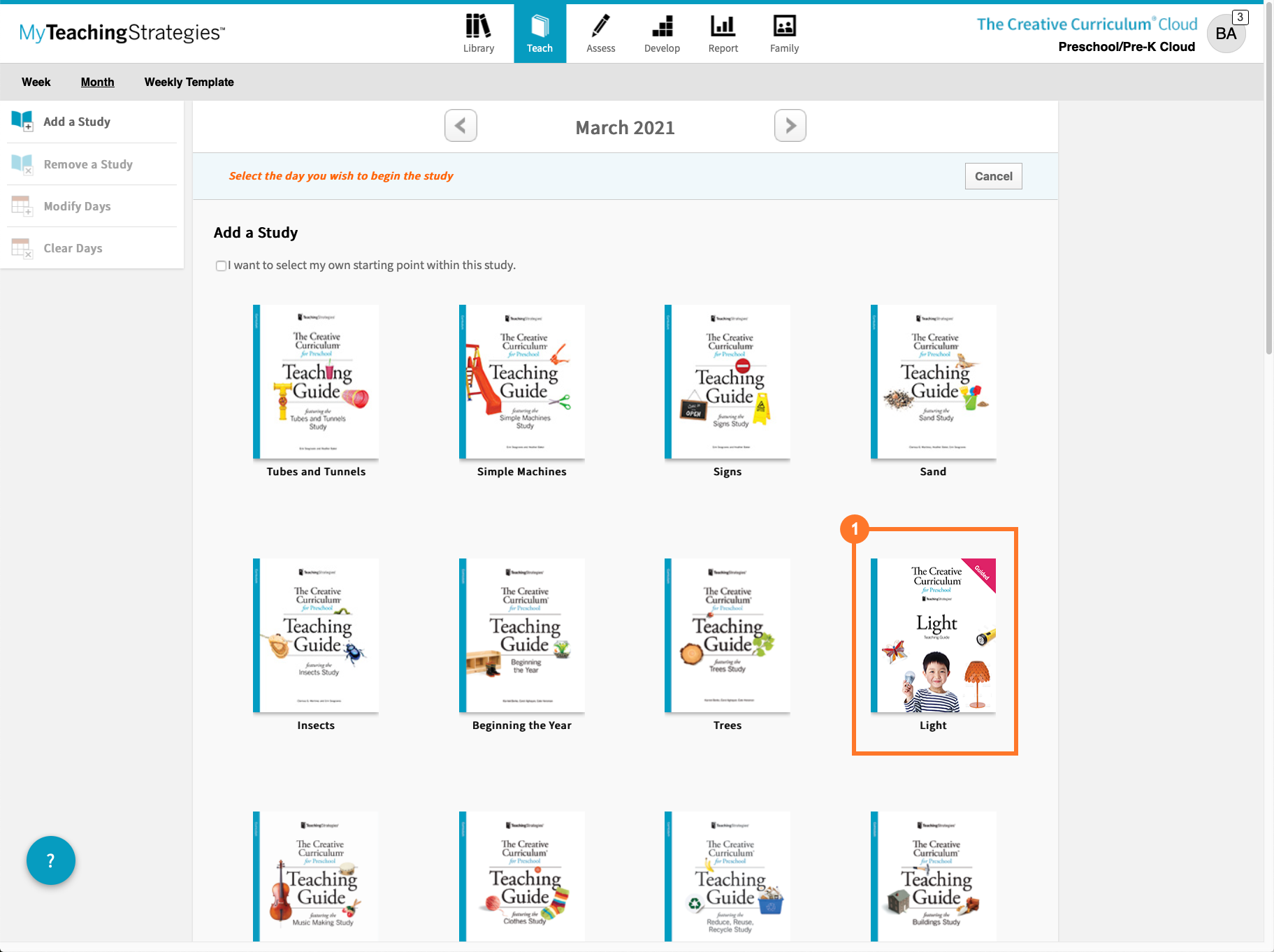Go to previous month arrow

pos(461,126)
